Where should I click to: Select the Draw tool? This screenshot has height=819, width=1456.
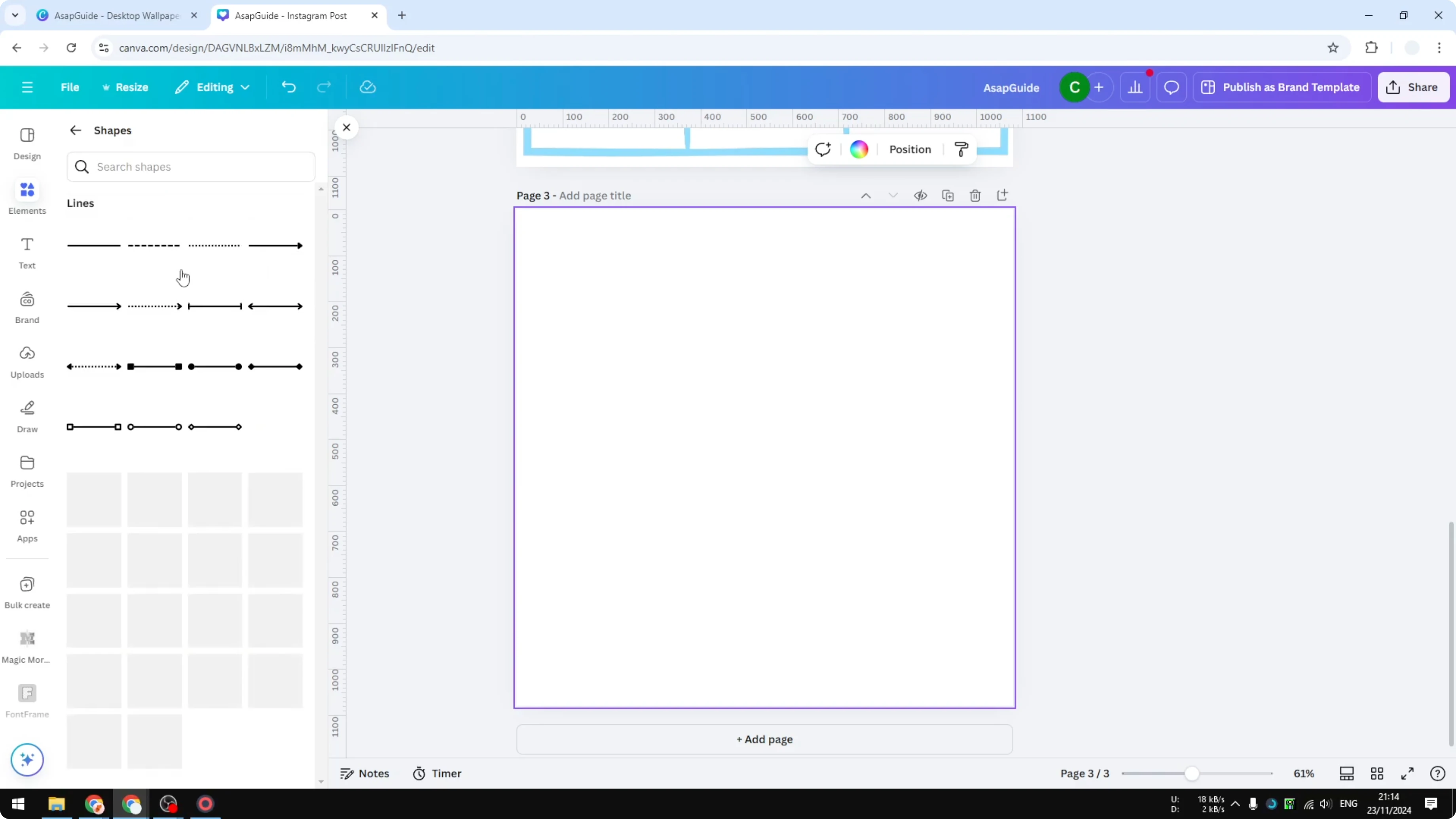[27, 415]
